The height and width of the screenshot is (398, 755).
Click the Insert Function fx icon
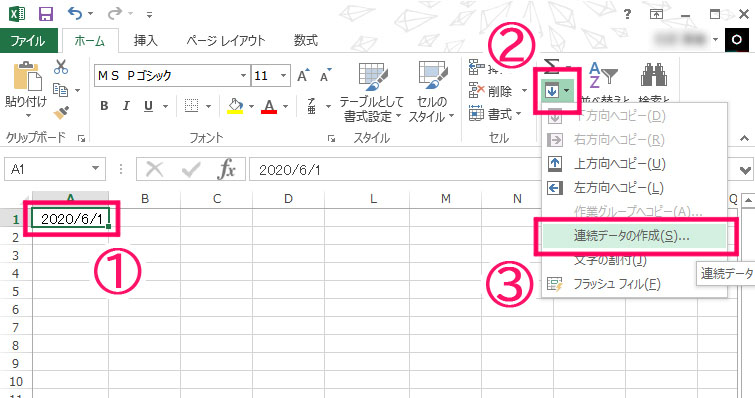[x=226, y=169]
